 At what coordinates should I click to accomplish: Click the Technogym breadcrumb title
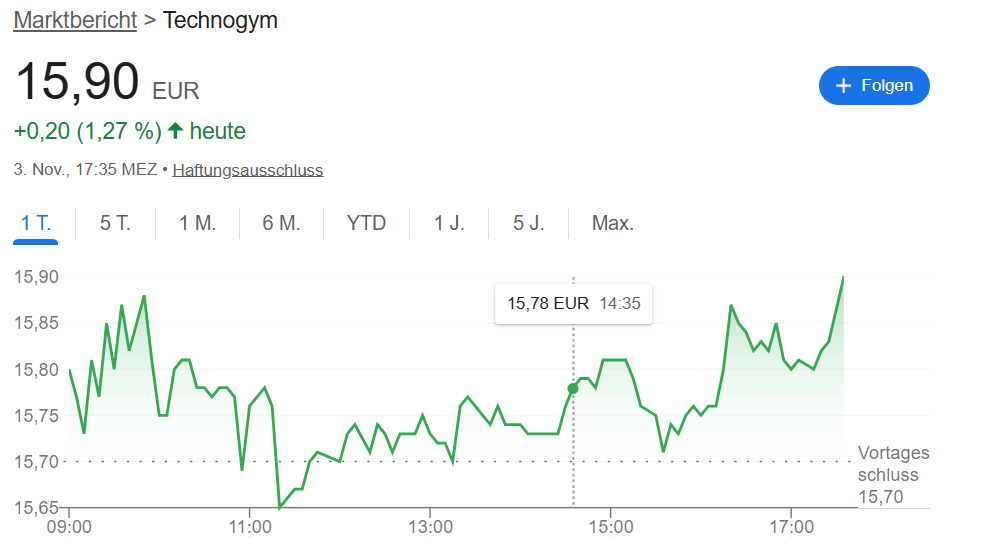pos(220,20)
